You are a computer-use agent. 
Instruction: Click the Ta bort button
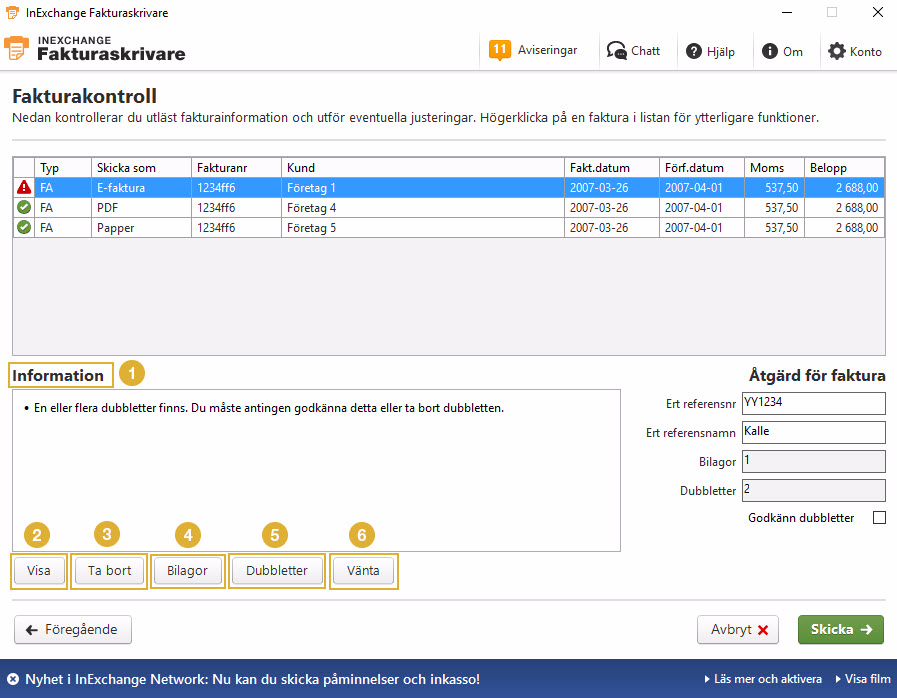point(109,570)
